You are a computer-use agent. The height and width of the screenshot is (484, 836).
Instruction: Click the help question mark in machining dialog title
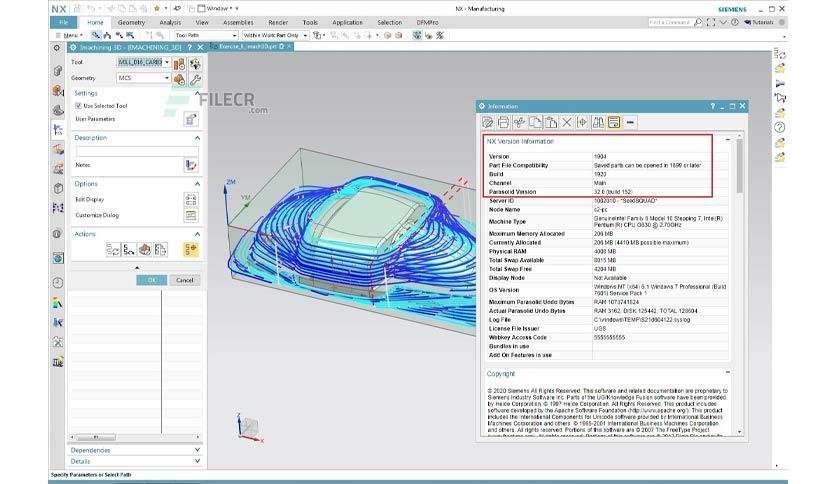click(189, 47)
